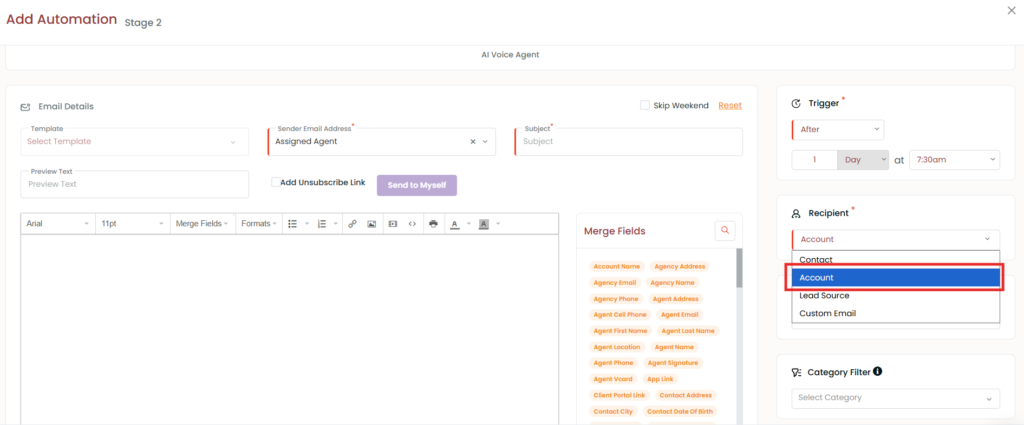Insert the Agency Phone merge field
This screenshot has height=425, width=1024.
[x=615, y=299]
